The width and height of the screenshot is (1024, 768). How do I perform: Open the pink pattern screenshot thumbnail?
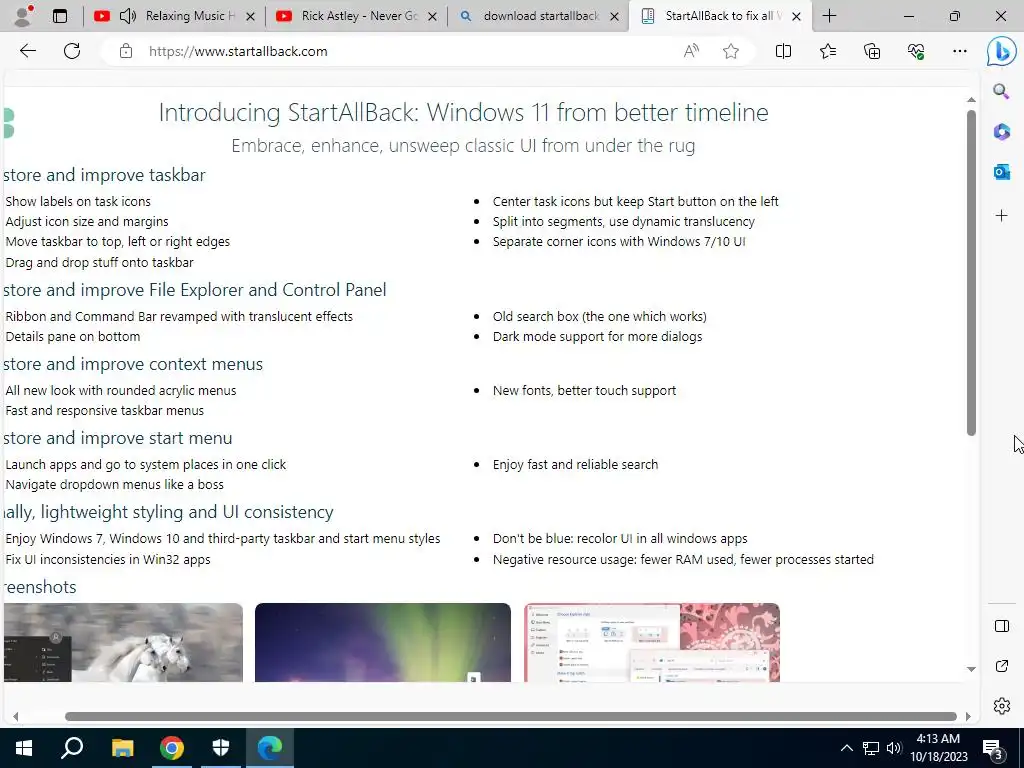(652, 643)
